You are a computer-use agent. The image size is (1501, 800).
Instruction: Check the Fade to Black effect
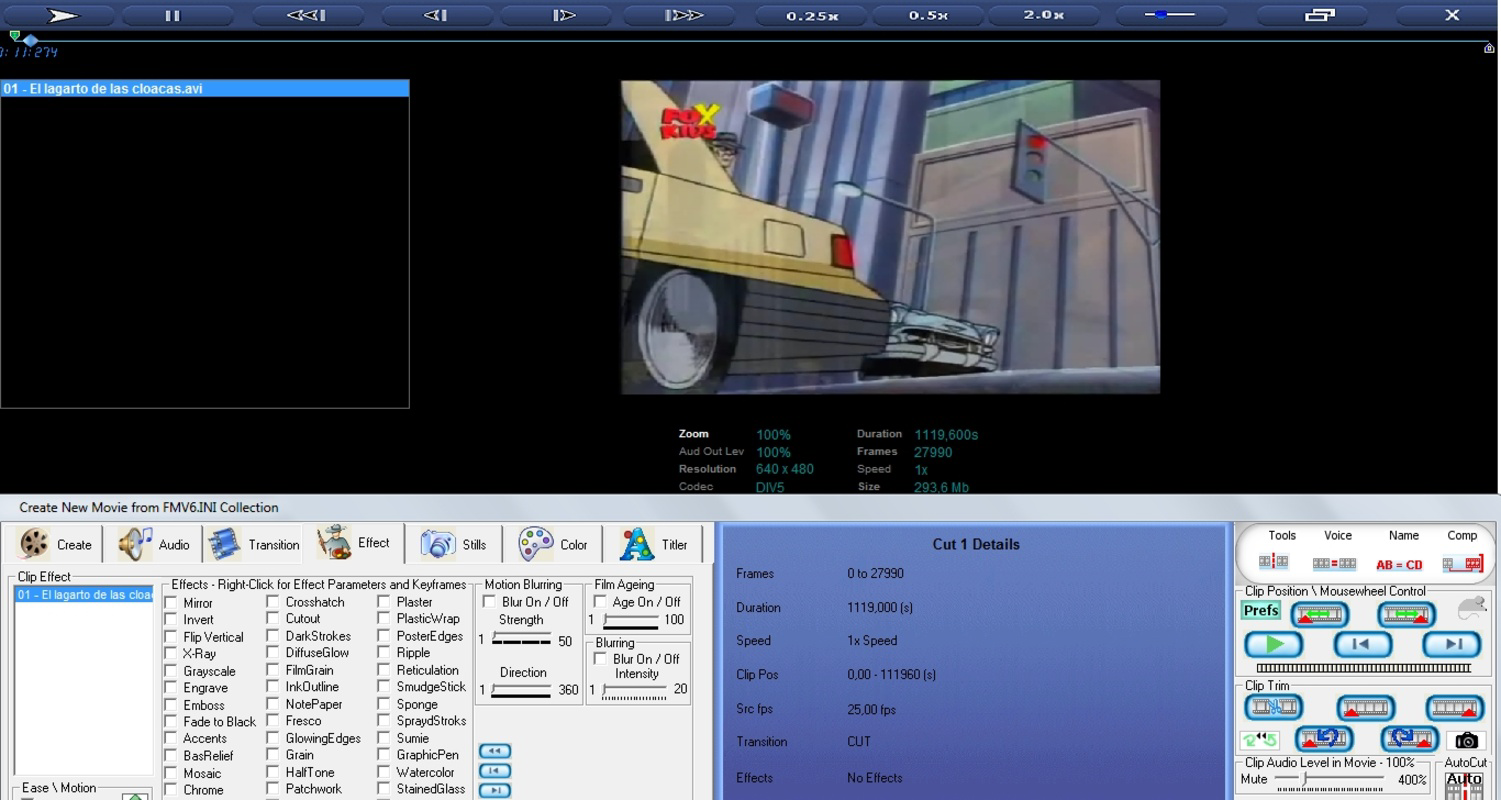[171, 722]
